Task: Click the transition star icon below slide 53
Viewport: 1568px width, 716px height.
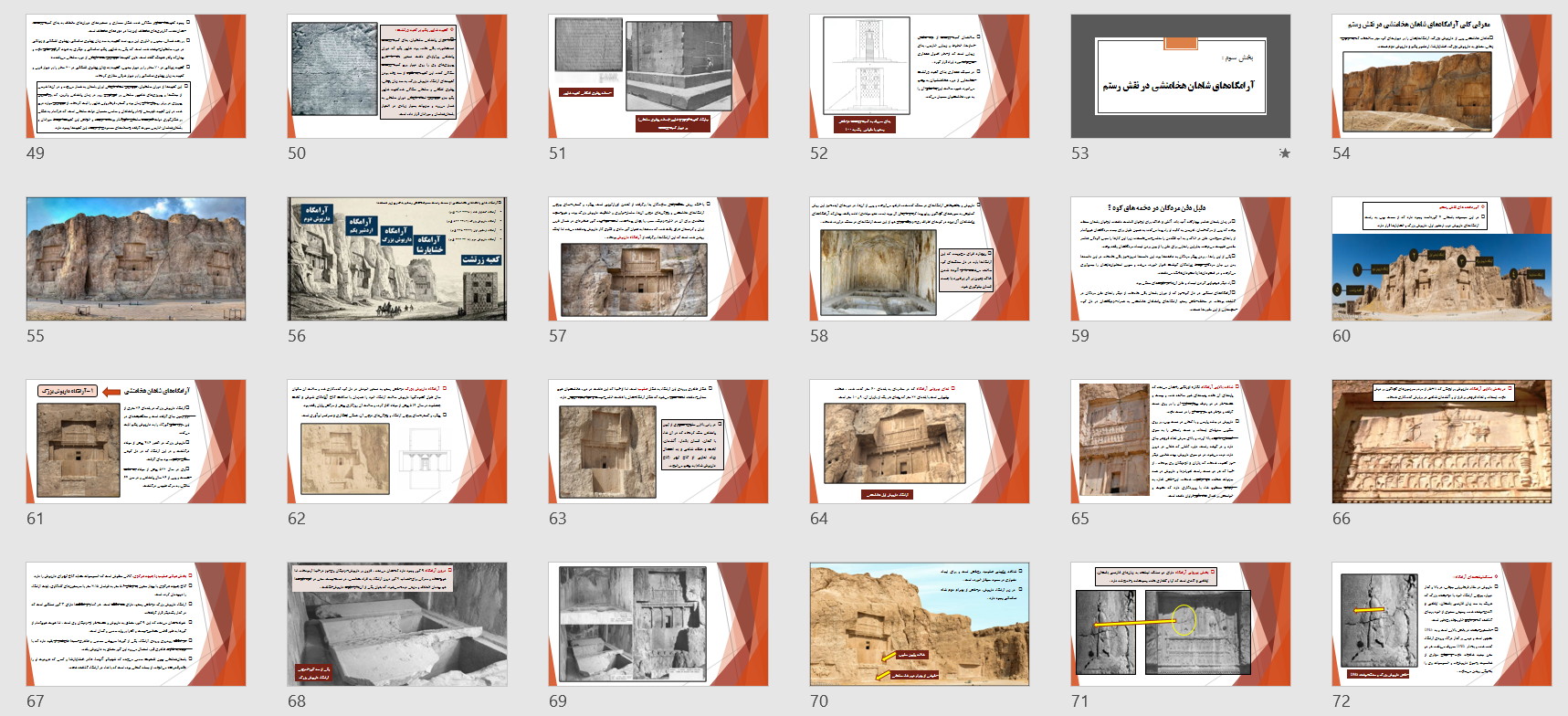Action: (x=1284, y=153)
